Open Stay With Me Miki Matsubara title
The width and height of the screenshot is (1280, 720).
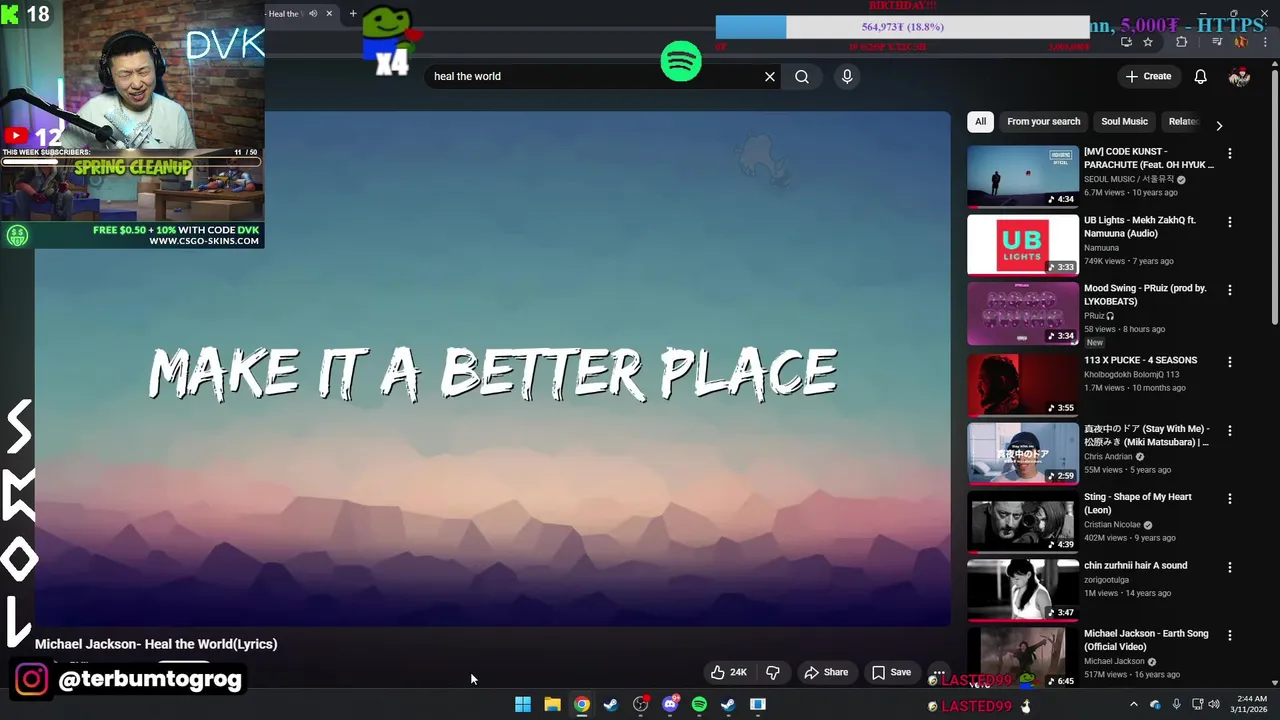click(x=1146, y=435)
